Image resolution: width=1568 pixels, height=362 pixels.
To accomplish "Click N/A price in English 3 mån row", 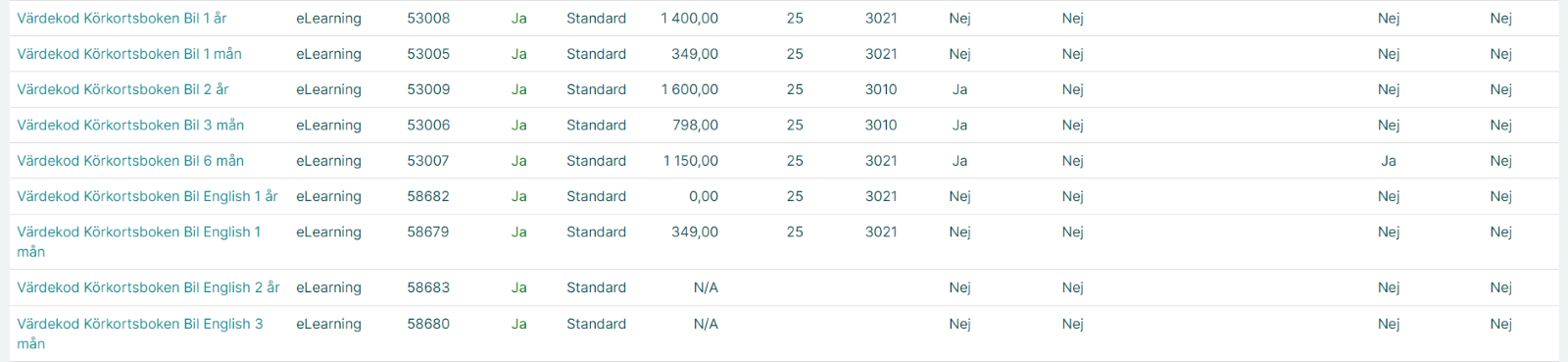I will [x=706, y=324].
